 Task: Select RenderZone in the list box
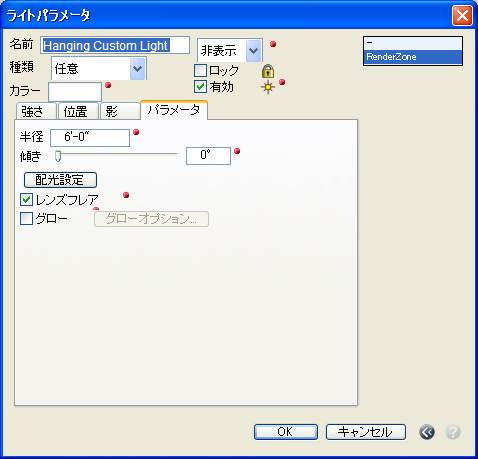[413, 57]
